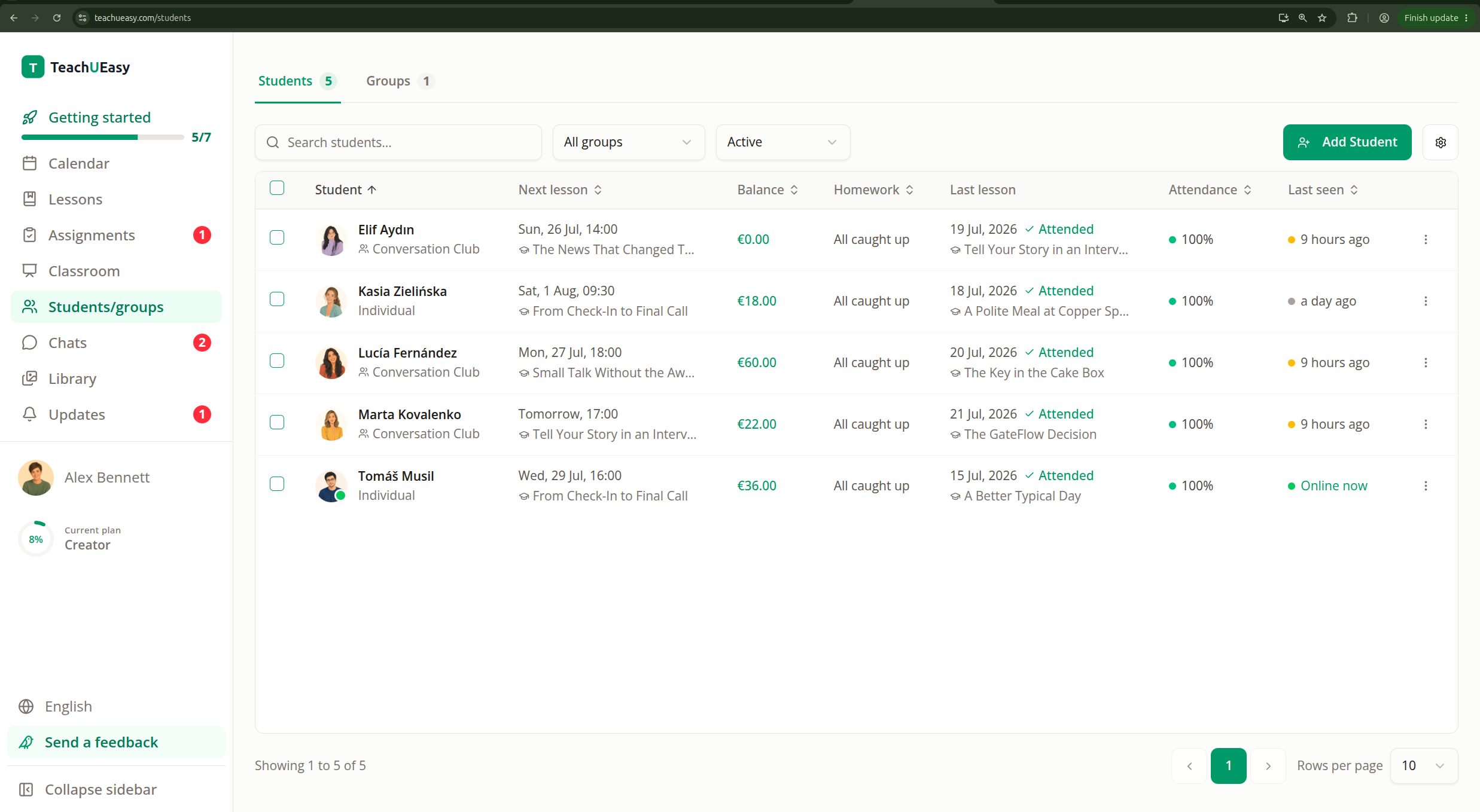
Task: Click Tomáš Musil's avatar thumbnail
Action: [331, 486]
